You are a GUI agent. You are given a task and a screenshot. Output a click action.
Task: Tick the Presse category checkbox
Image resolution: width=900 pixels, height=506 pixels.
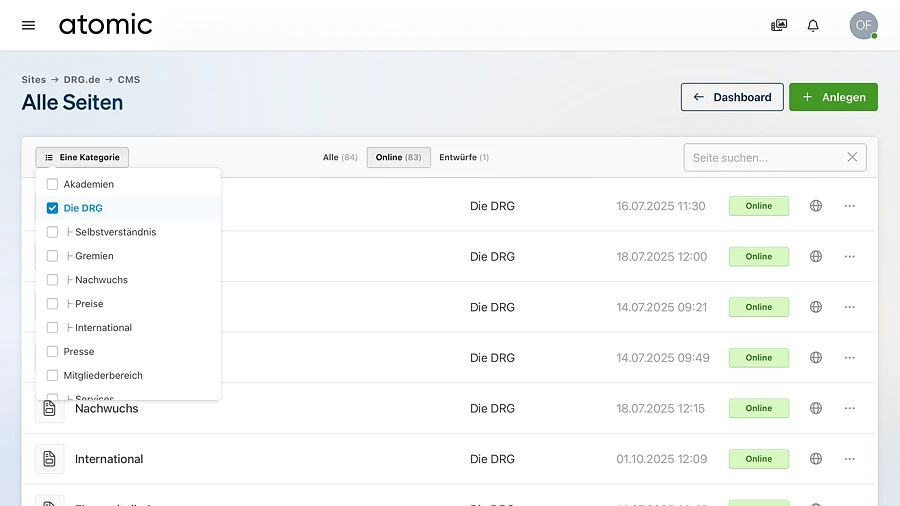point(53,352)
